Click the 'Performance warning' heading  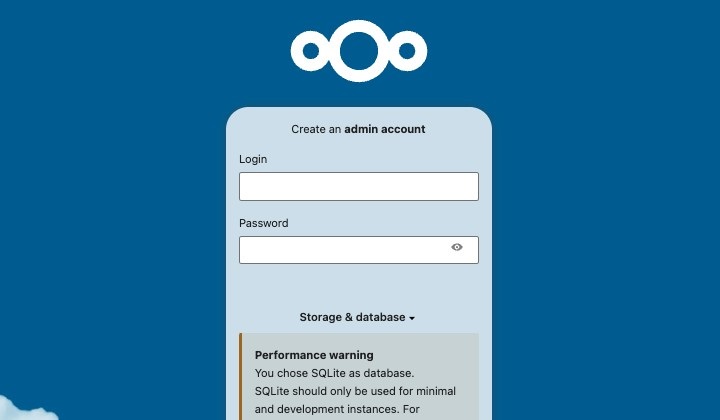pos(314,355)
